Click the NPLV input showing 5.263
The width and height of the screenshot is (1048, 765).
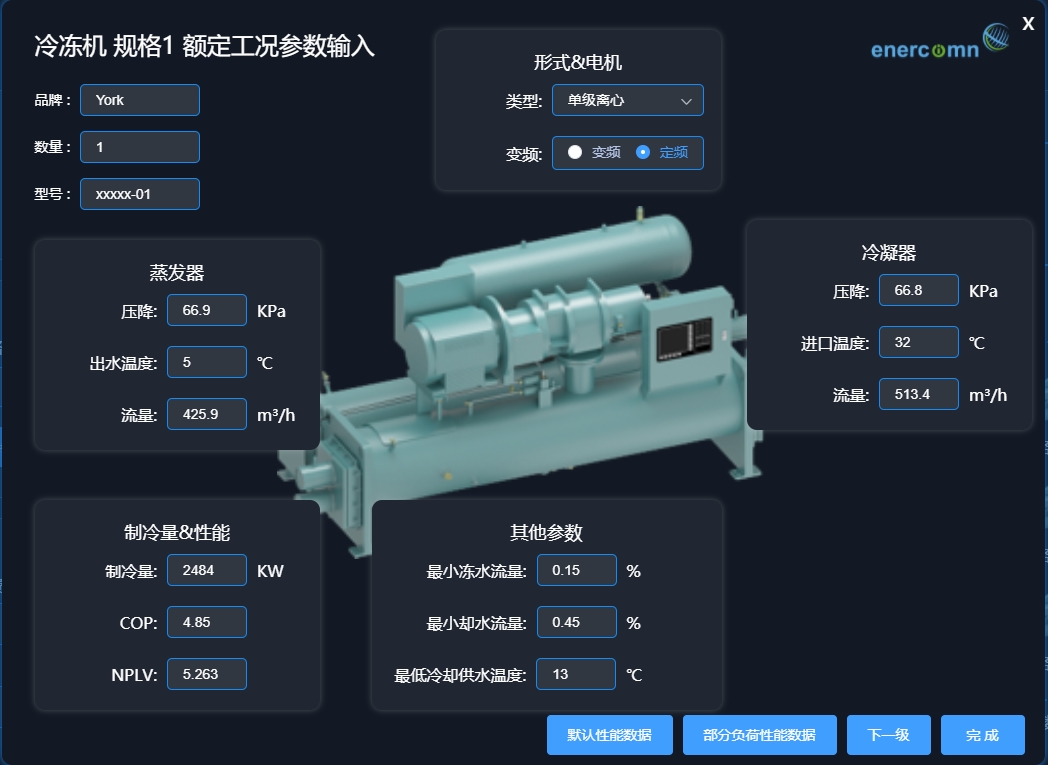(206, 674)
